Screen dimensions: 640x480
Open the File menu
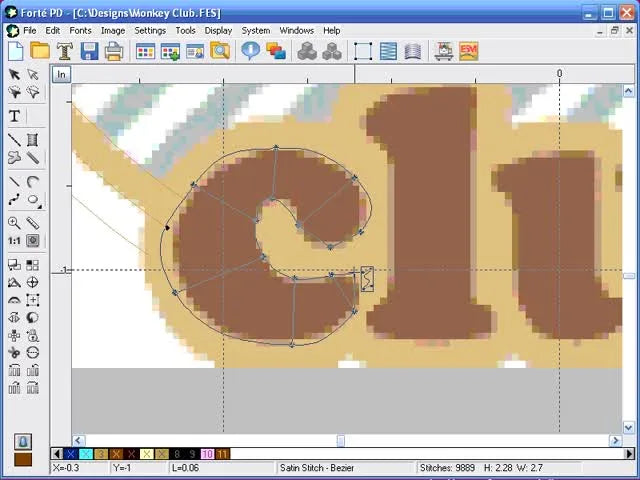(x=29, y=31)
